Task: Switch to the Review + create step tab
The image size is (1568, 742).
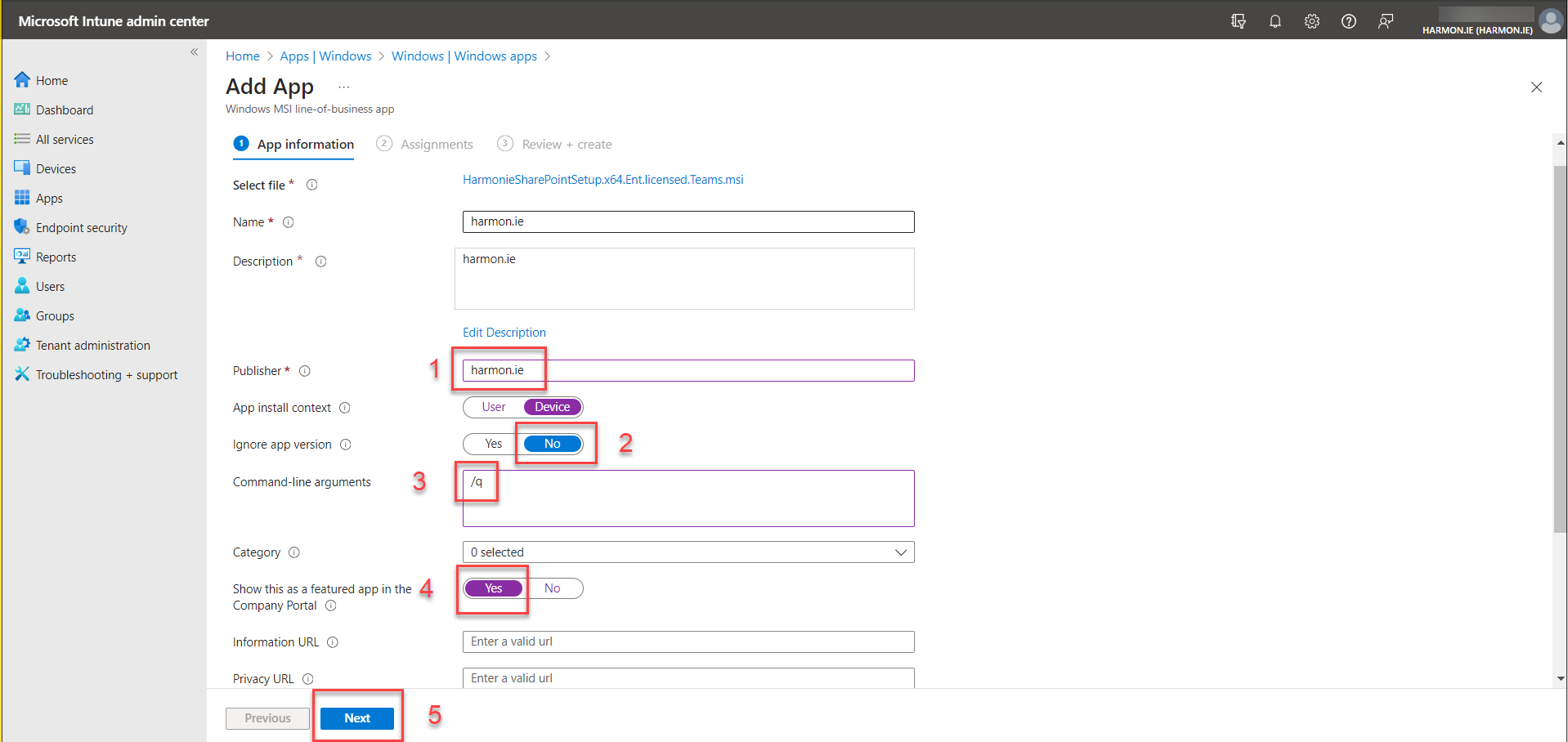Action: [554, 145]
